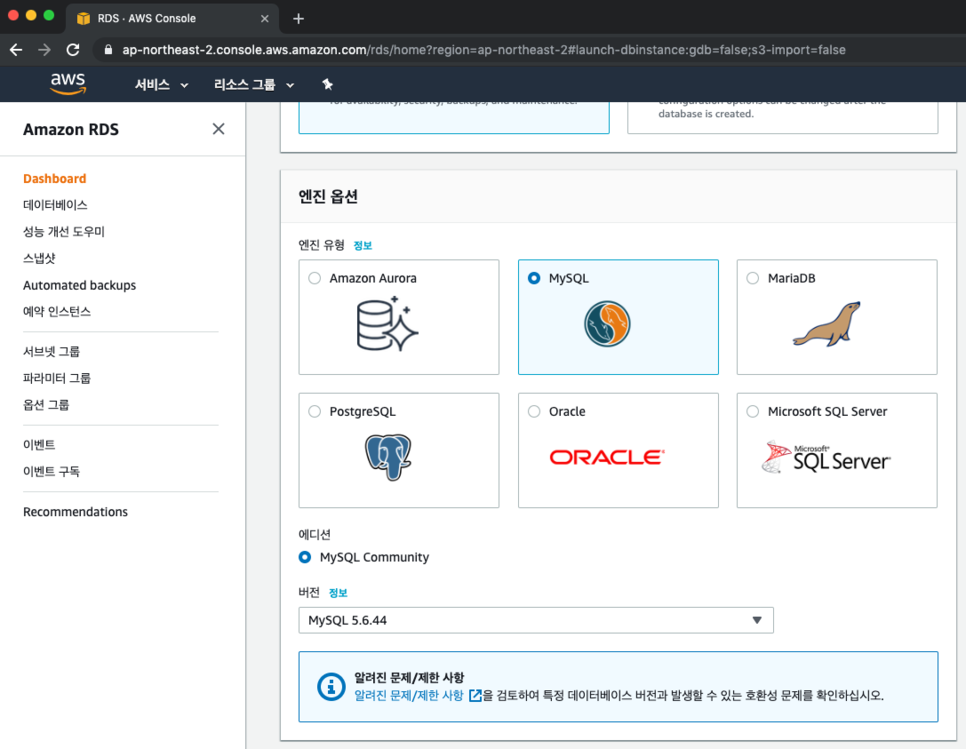The height and width of the screenshot is (749, 966).
Task: Click the external link icon in notice
Action: (x=475, y=695)
